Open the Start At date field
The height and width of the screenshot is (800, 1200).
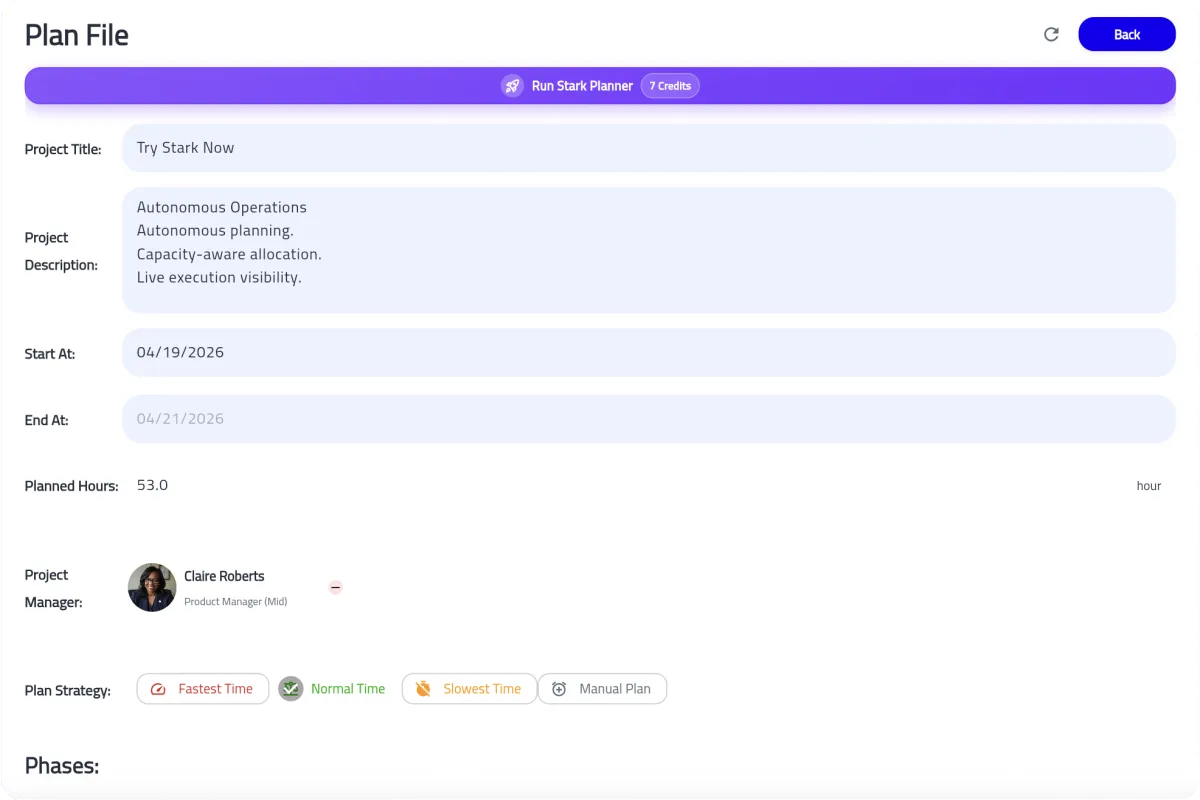(648, 353)
